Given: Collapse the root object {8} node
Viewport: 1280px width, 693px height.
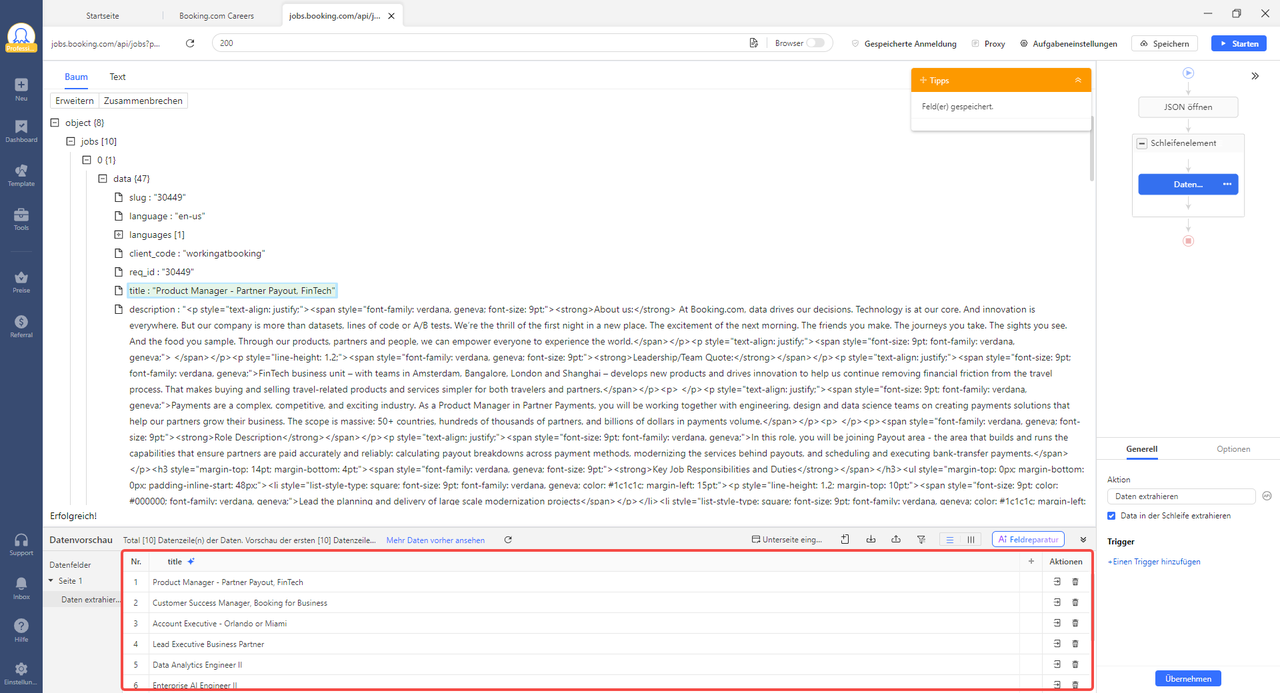Looking at the screenshot, I should point(55,122).
